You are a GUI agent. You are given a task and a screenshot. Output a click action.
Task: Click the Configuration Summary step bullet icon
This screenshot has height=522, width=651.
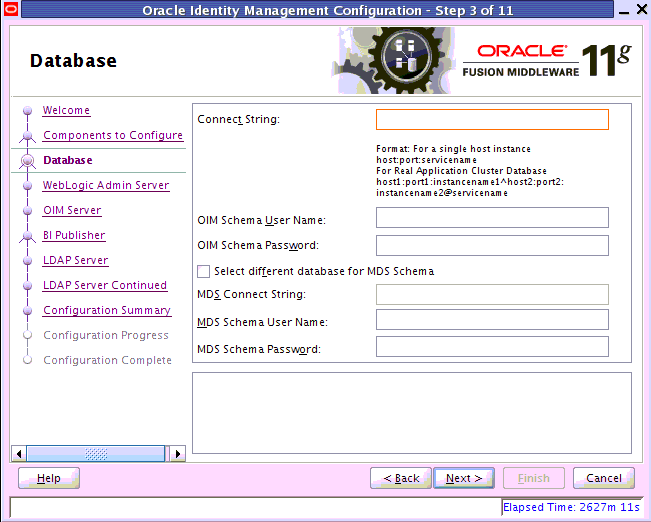[27, 311]
